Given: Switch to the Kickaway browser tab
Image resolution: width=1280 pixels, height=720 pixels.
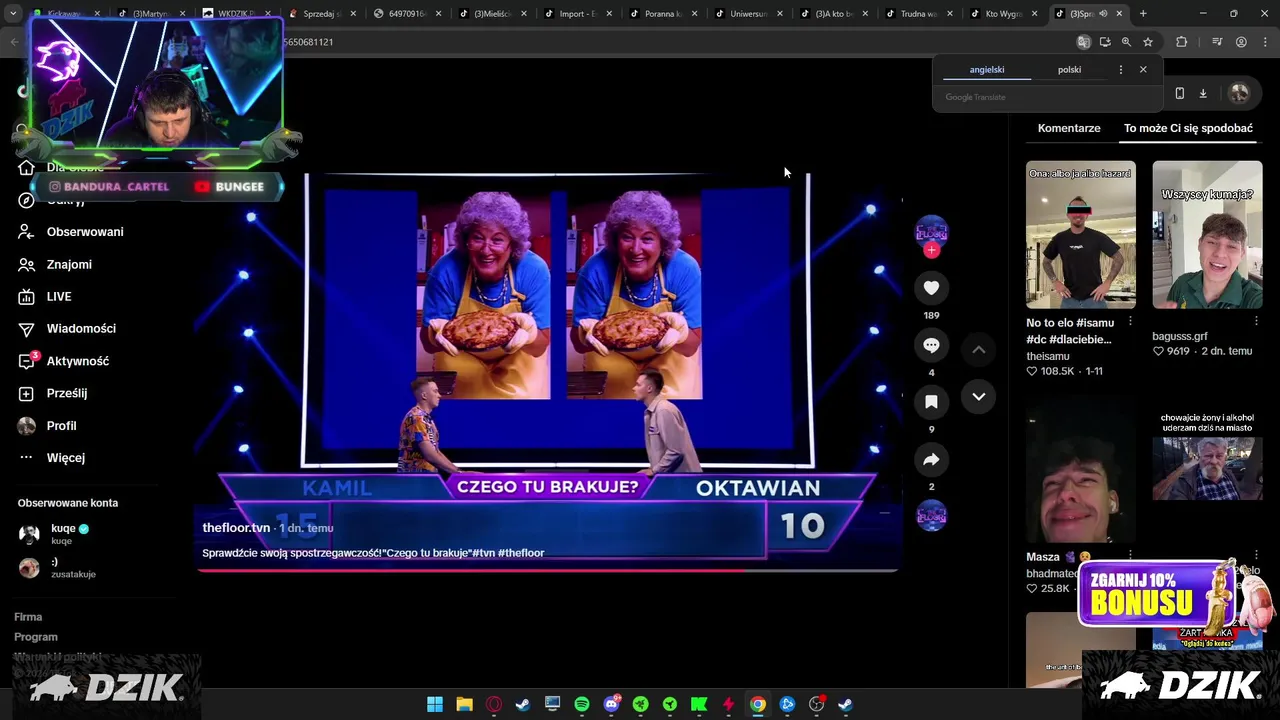Looking at the screenshot, I should [64, 14].
